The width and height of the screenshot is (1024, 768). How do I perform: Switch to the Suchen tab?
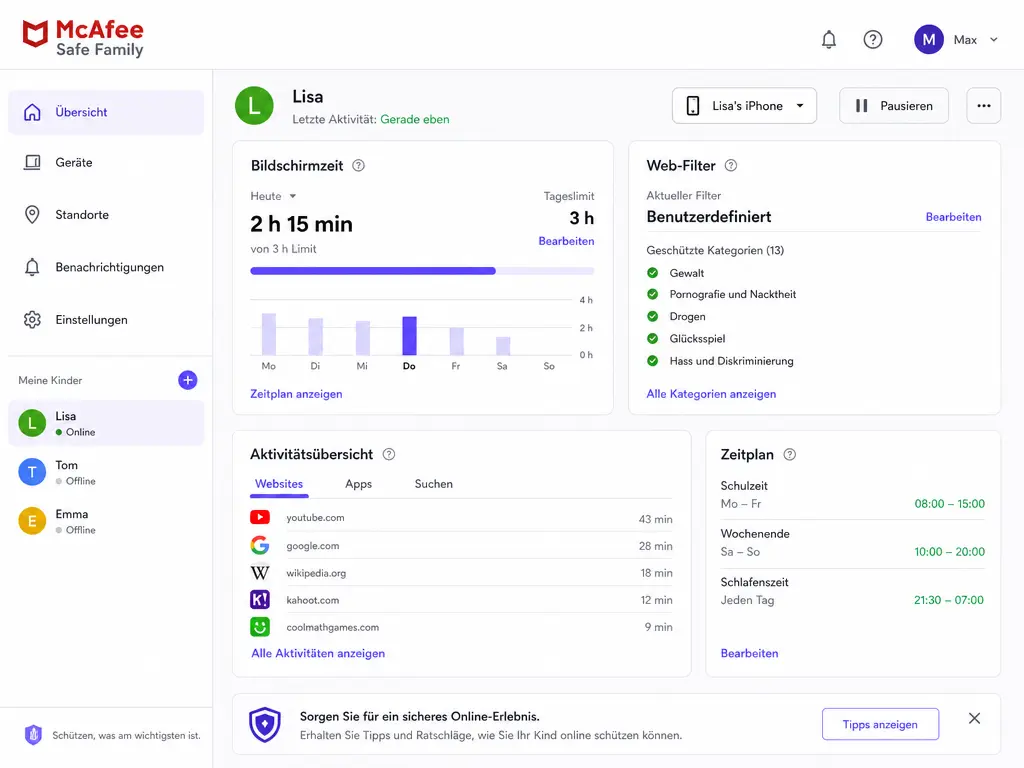click(x=434, y=484)
